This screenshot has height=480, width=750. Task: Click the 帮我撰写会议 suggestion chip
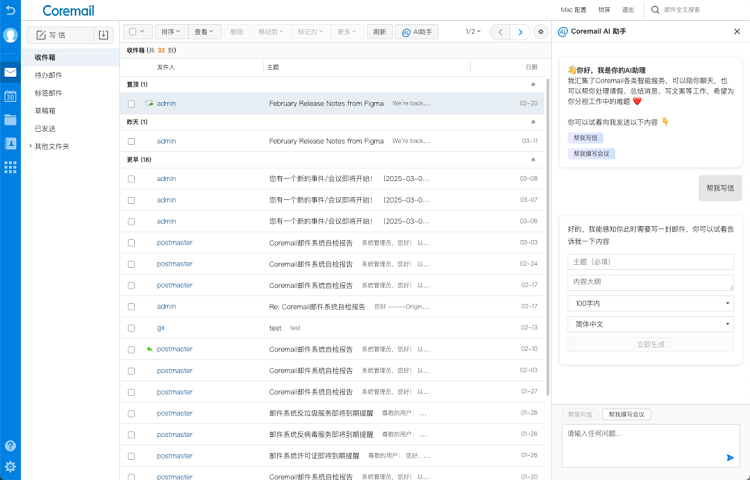click(592, 154)
